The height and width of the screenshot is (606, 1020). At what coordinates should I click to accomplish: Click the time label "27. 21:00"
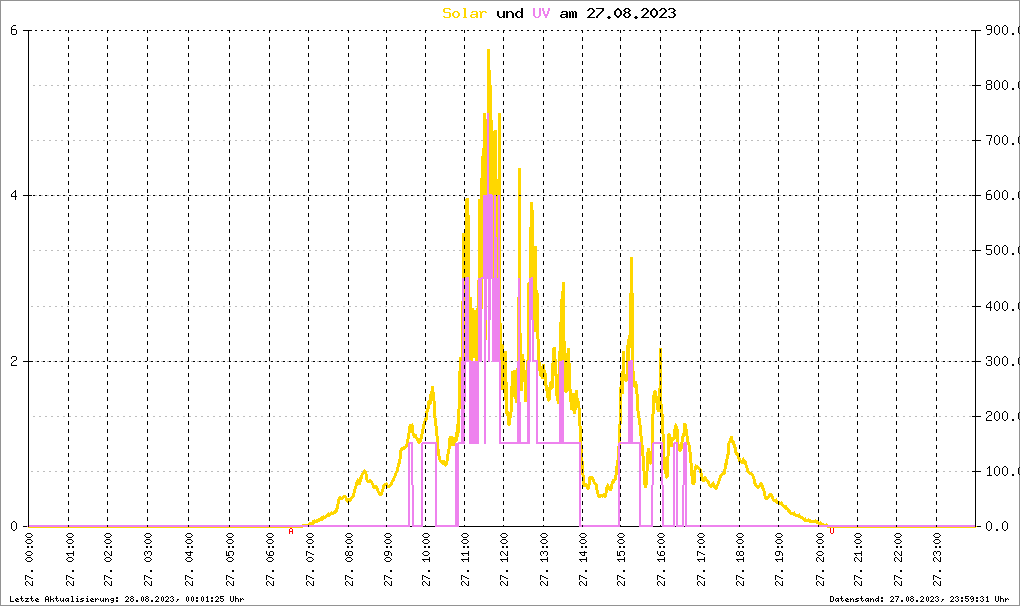[857, 560]
